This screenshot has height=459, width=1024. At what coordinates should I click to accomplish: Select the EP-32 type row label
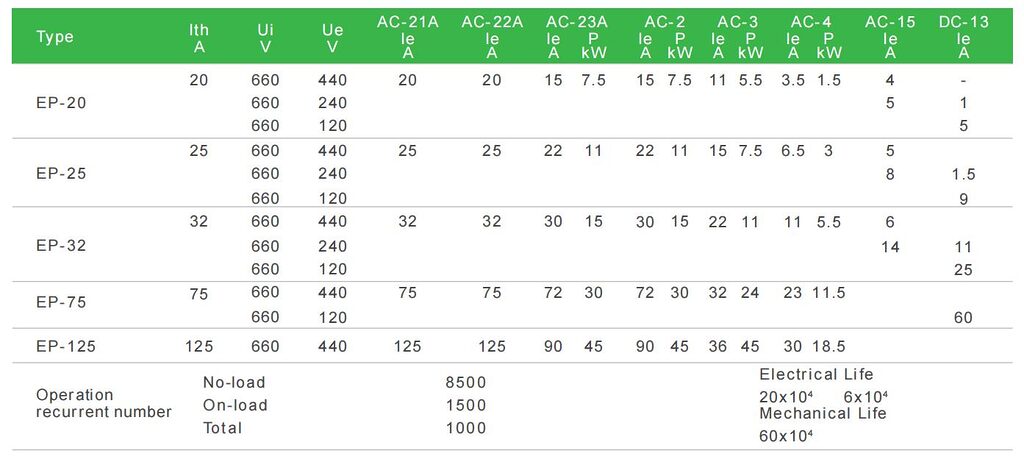tap(60, 246)
